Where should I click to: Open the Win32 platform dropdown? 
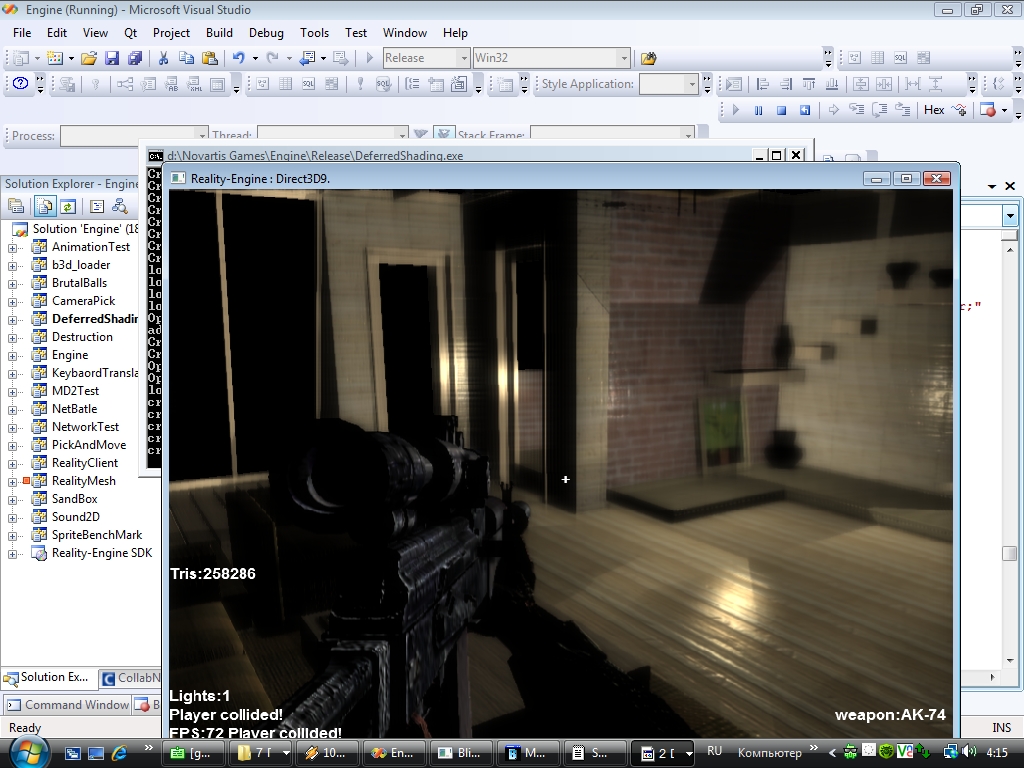(x=624, y=58)
